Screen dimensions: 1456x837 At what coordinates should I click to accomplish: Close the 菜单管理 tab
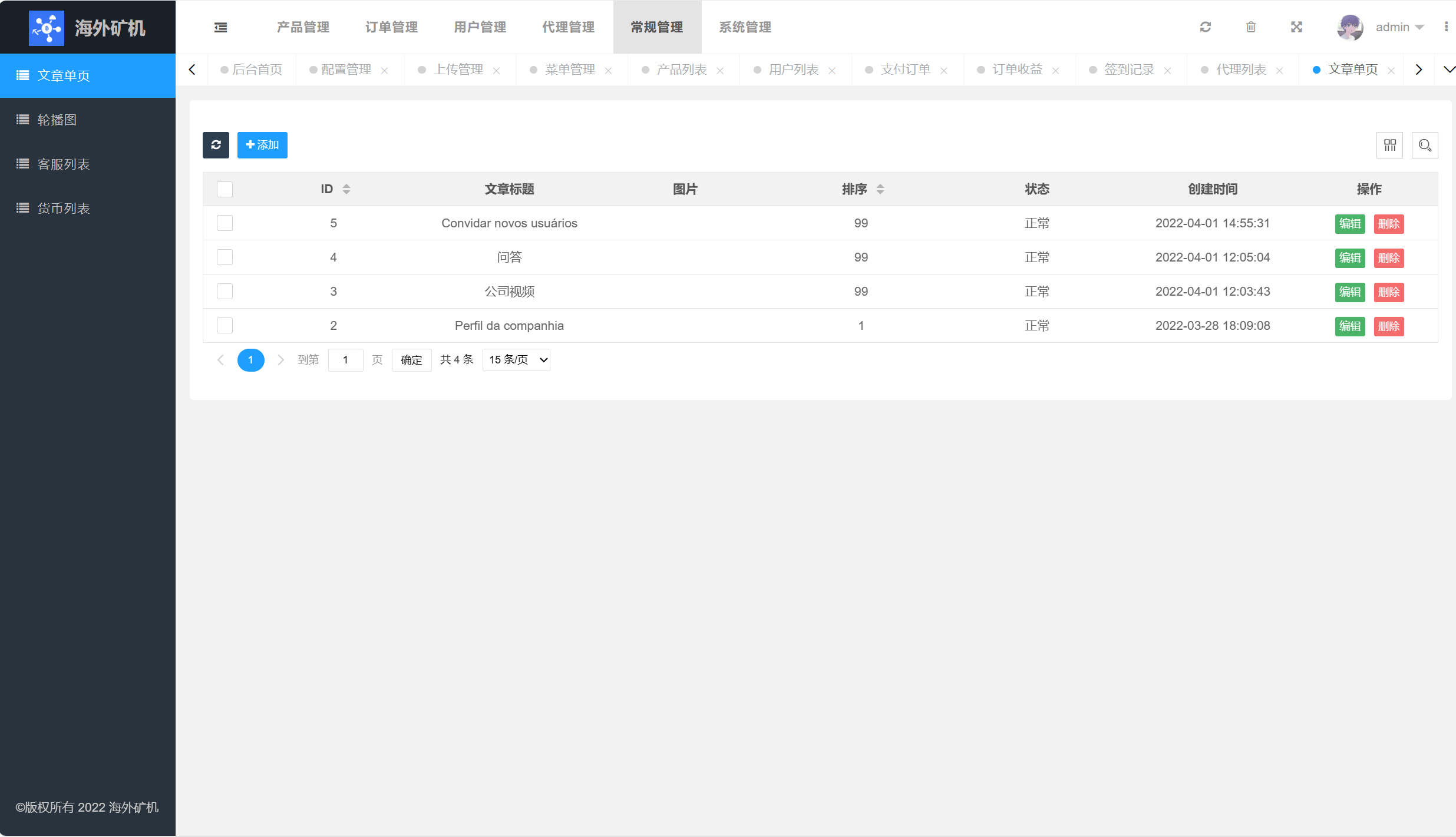[x=608, y=71]
